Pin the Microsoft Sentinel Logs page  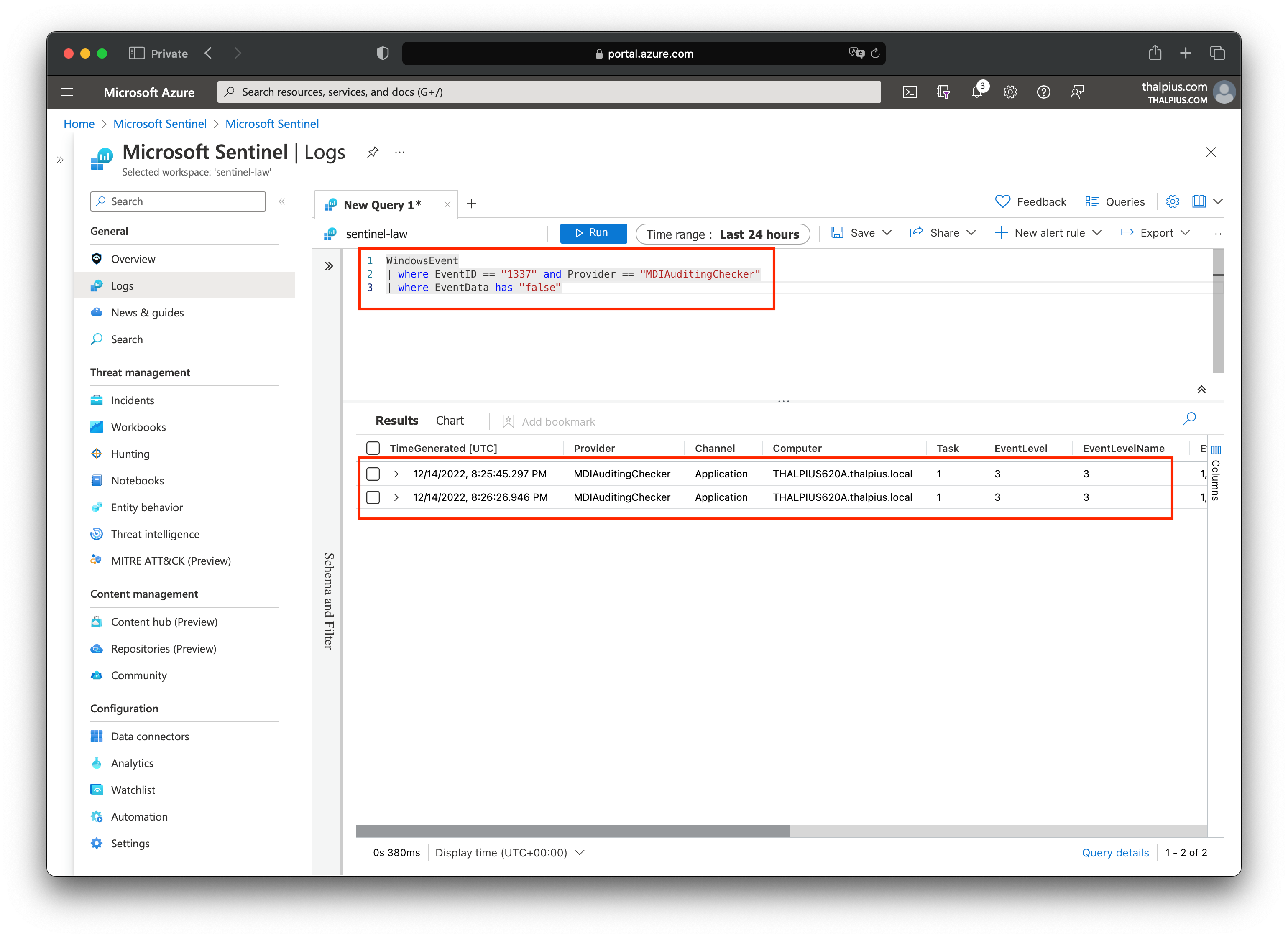(x=373, y=152)
